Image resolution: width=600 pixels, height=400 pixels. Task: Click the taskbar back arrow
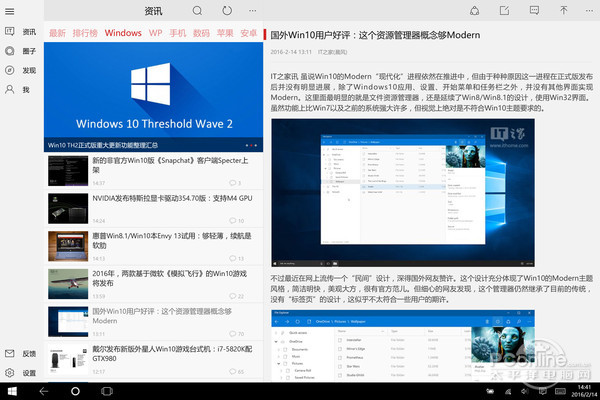(44, 391)
